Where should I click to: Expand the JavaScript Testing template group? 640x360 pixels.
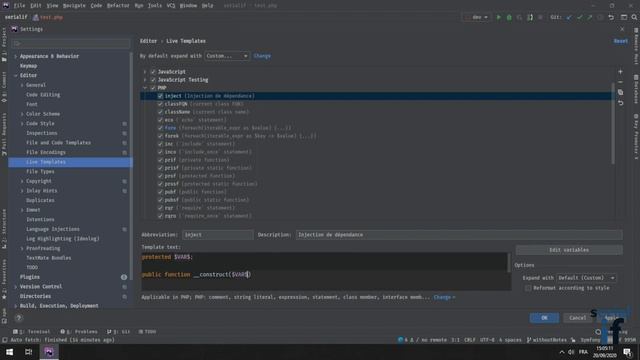(x=145, y=80)
